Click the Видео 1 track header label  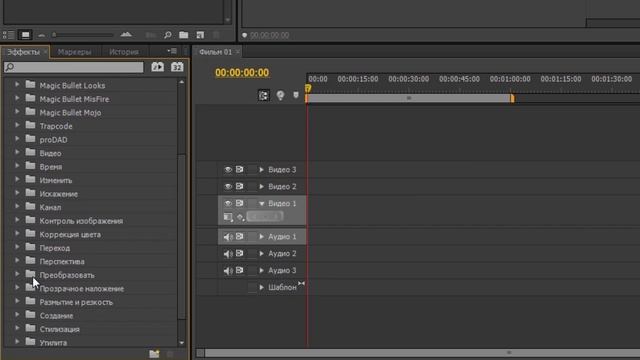click(x=282, y=203)
